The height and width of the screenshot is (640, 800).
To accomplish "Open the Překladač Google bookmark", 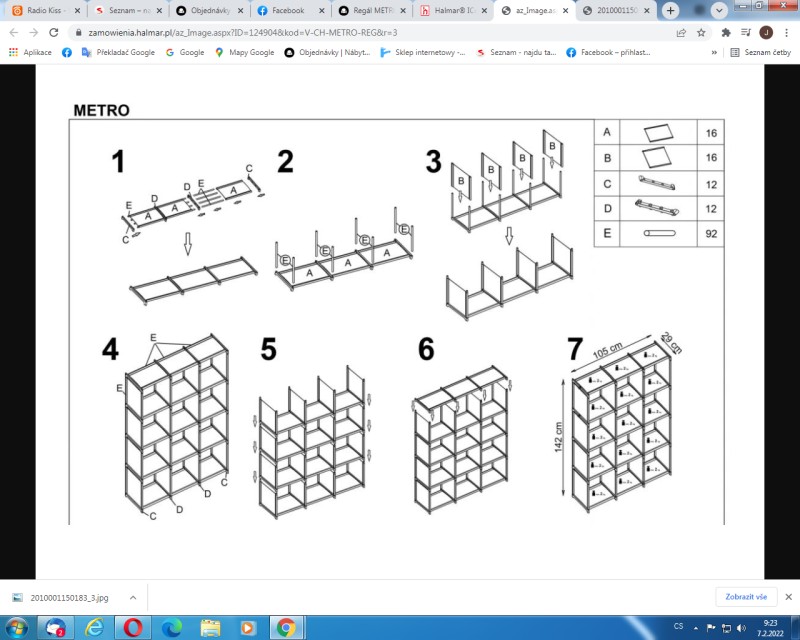I will point(118,52).
